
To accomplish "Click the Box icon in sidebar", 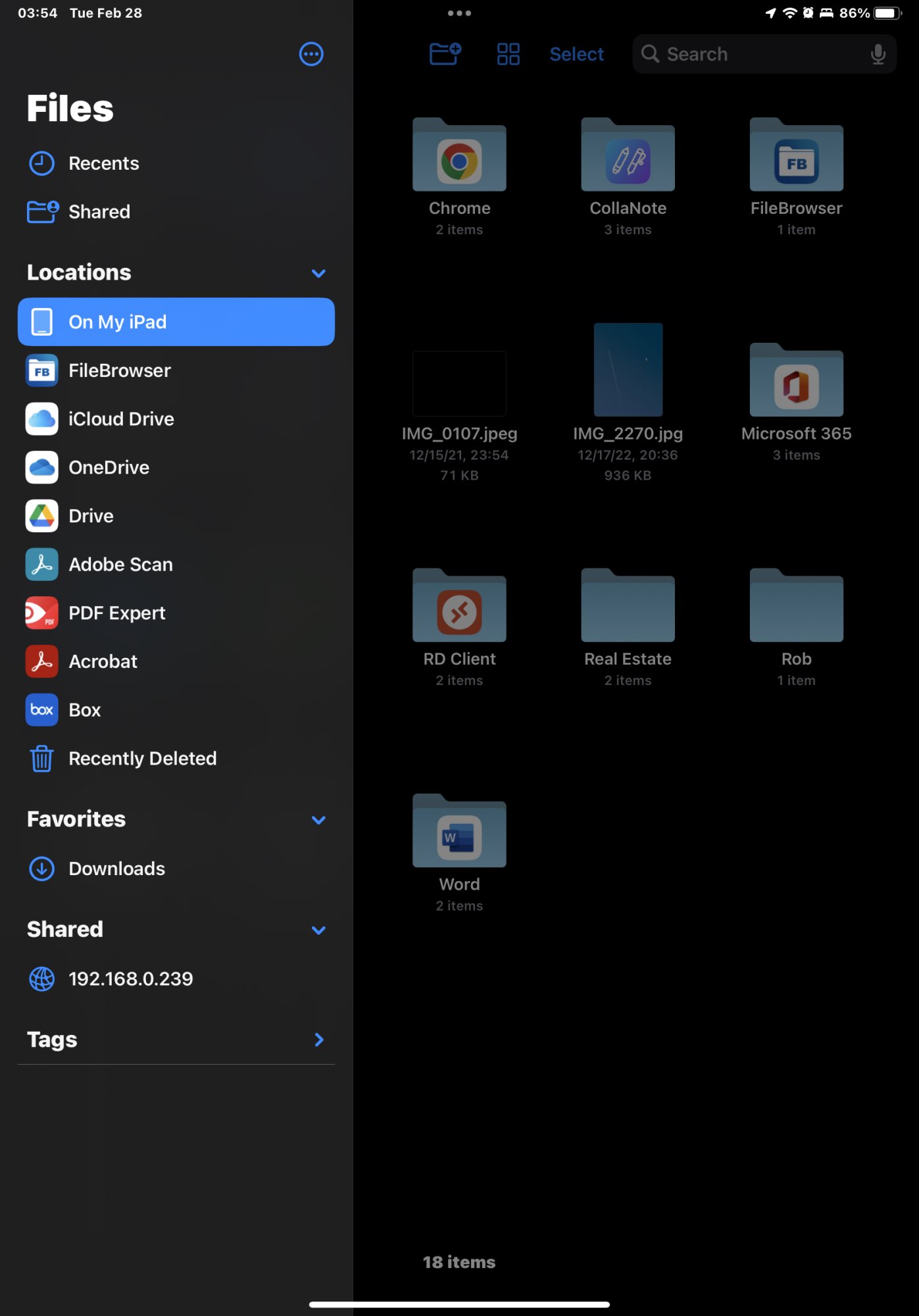I will coord(42,710).
